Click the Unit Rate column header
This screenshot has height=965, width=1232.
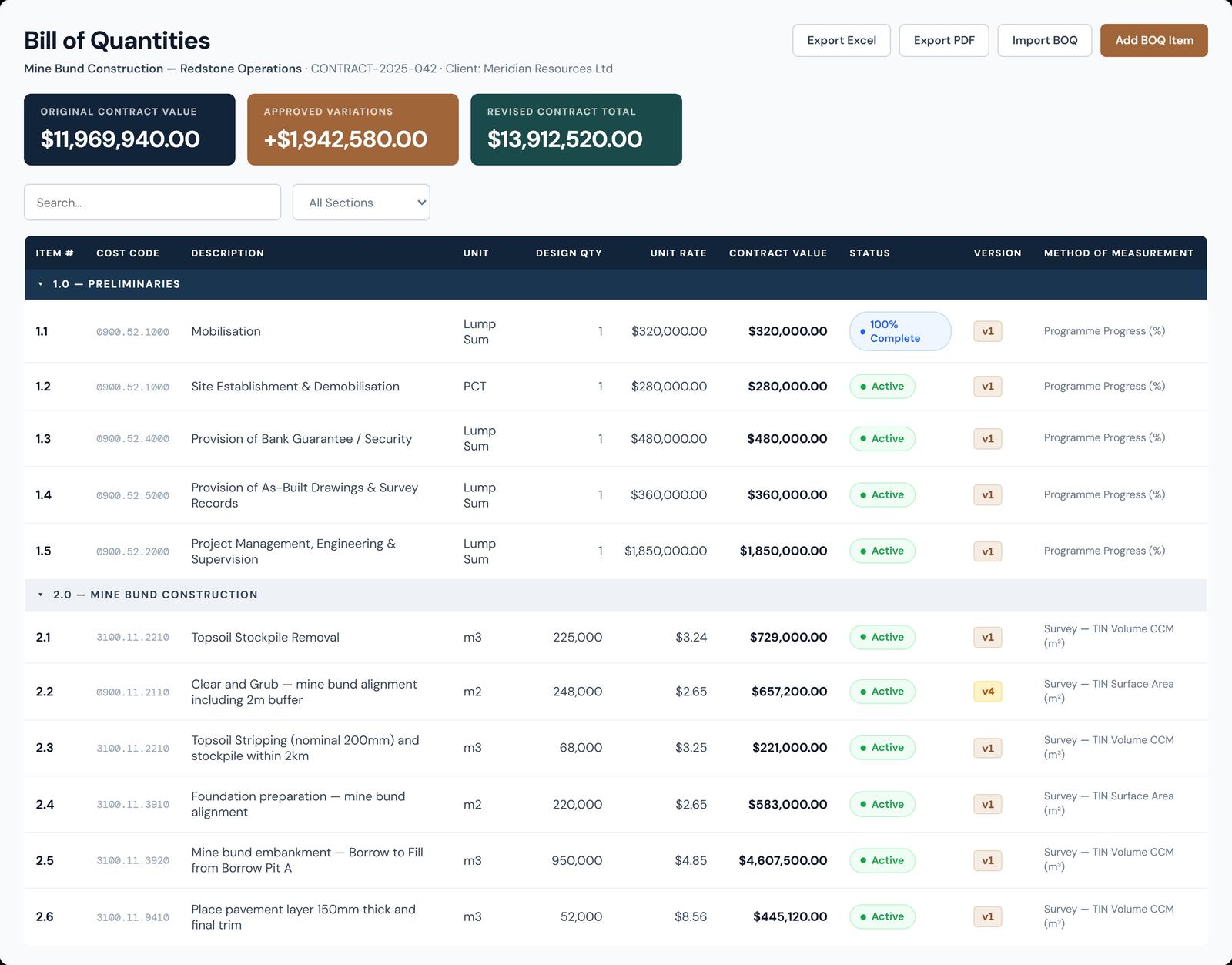point(678,253)
